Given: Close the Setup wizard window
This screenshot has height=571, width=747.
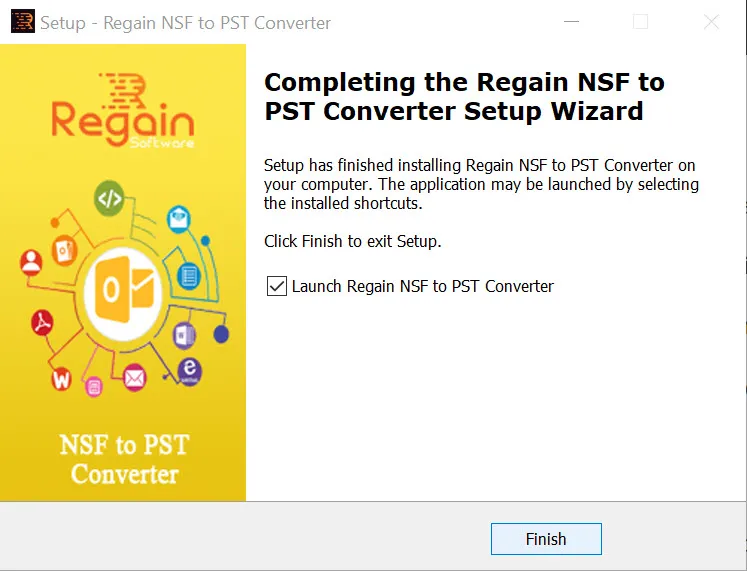Looking at the screenshot, I should click(711, 21).
